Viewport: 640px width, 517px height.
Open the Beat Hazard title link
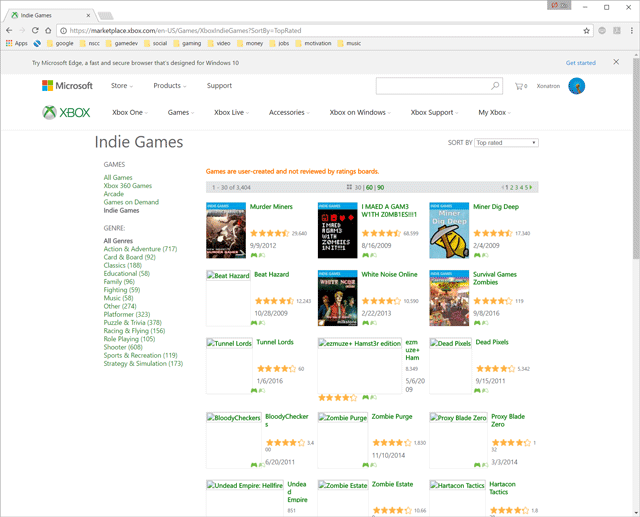(272, 274)
